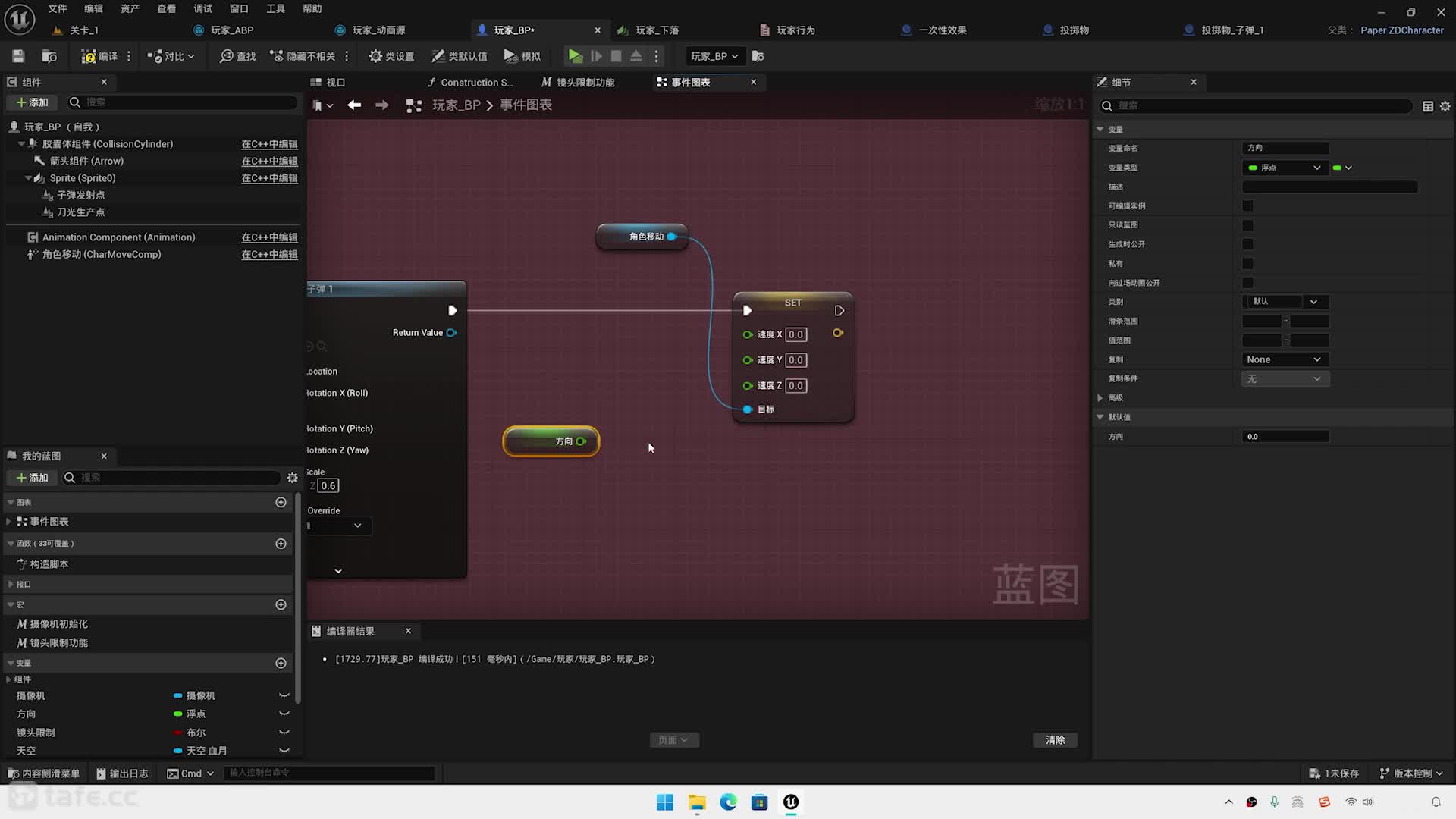Viewport: 1456px width, 819px height.
Task: Click the blue 目标 pin on SET node
Action: (x=748, y=409)
